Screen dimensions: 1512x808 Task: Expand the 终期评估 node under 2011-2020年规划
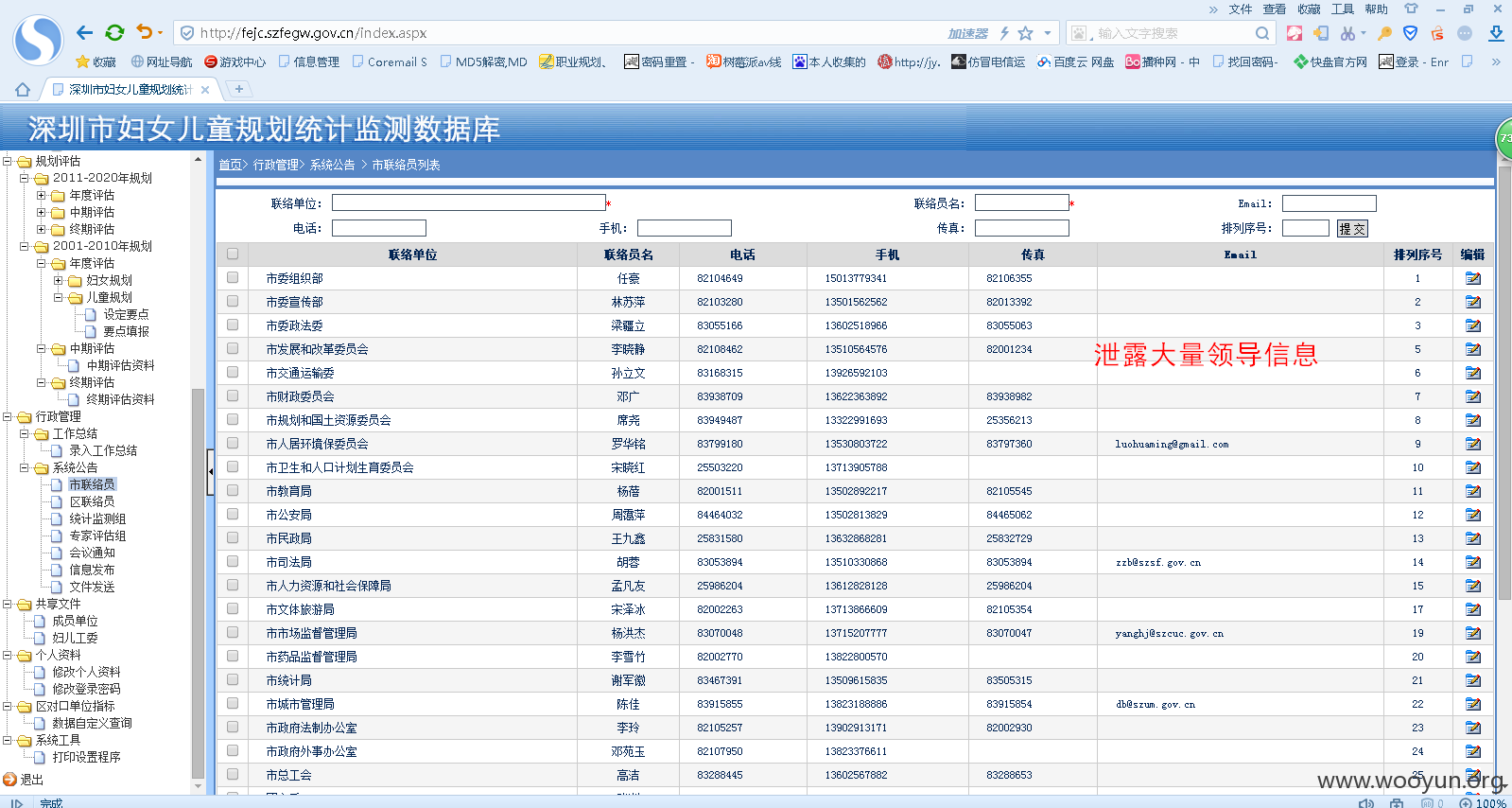click(42, 229)
